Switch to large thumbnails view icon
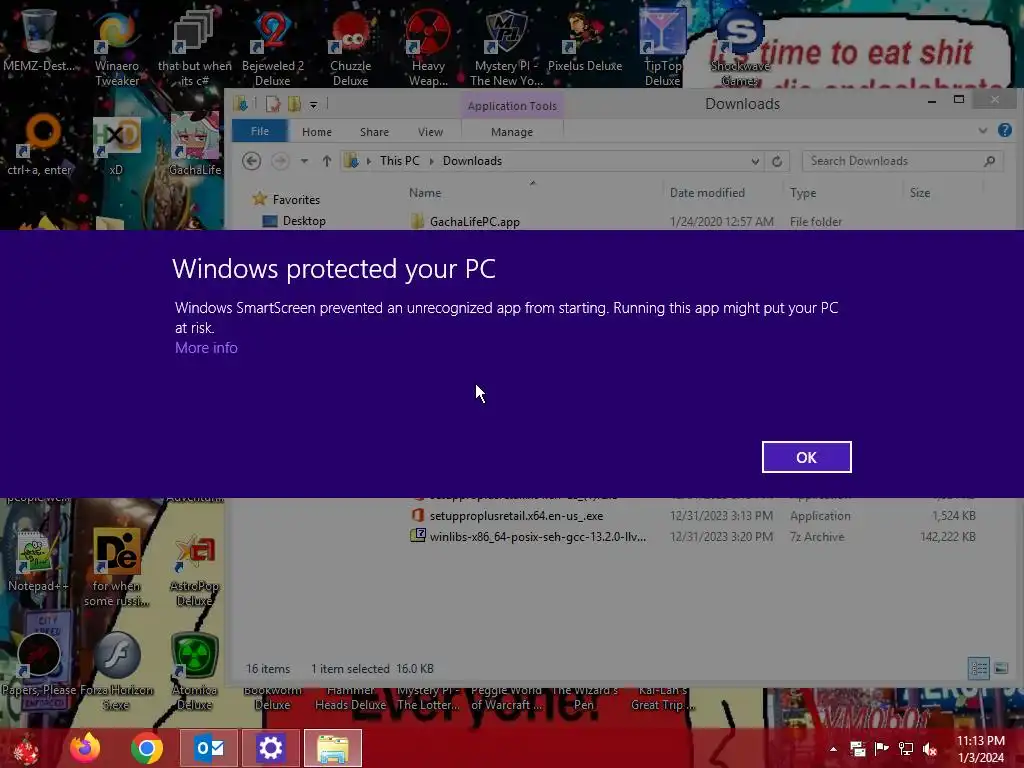 [1001, 668]
